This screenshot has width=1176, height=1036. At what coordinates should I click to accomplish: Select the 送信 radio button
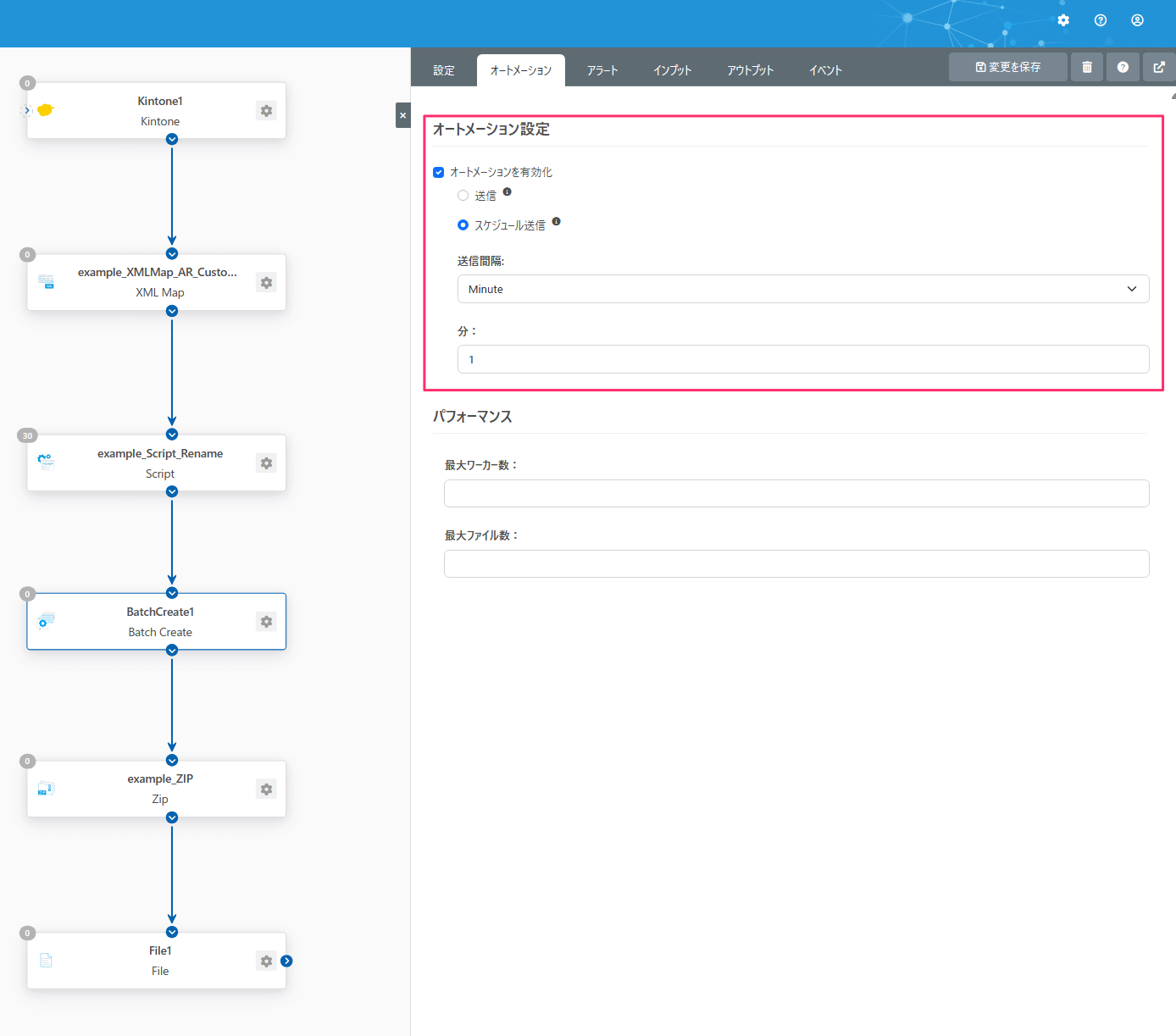463,196
